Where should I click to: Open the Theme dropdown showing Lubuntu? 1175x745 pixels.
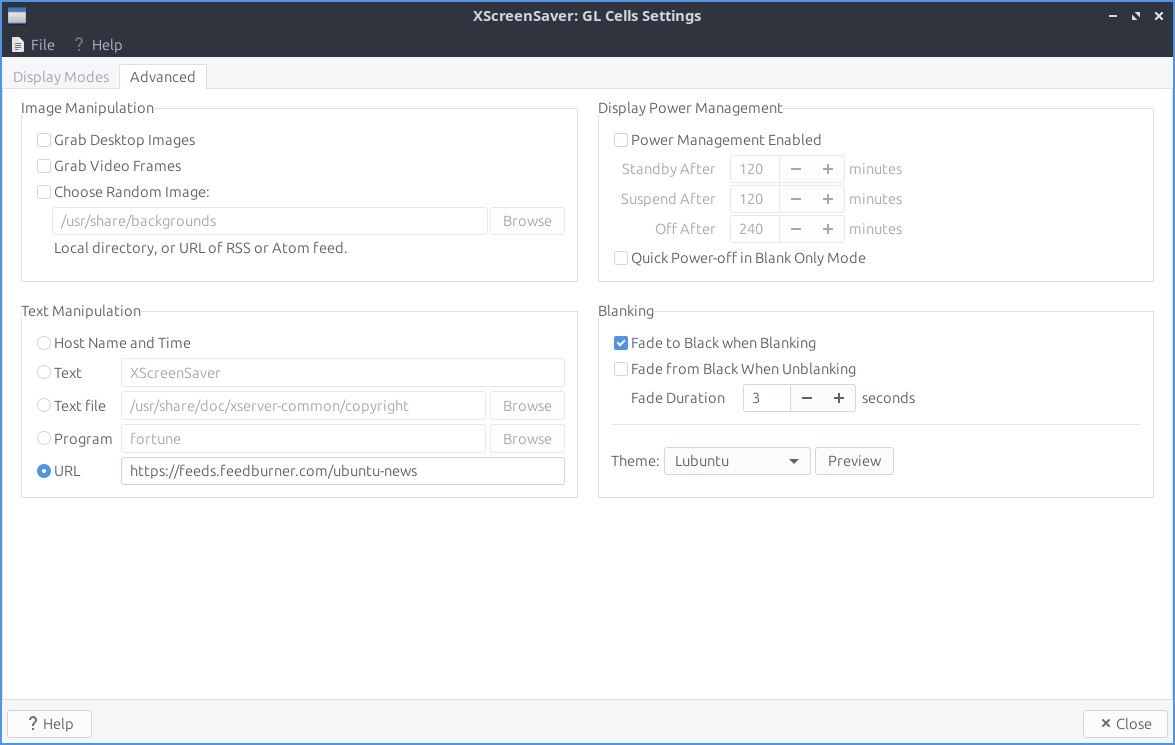point(736,461)
